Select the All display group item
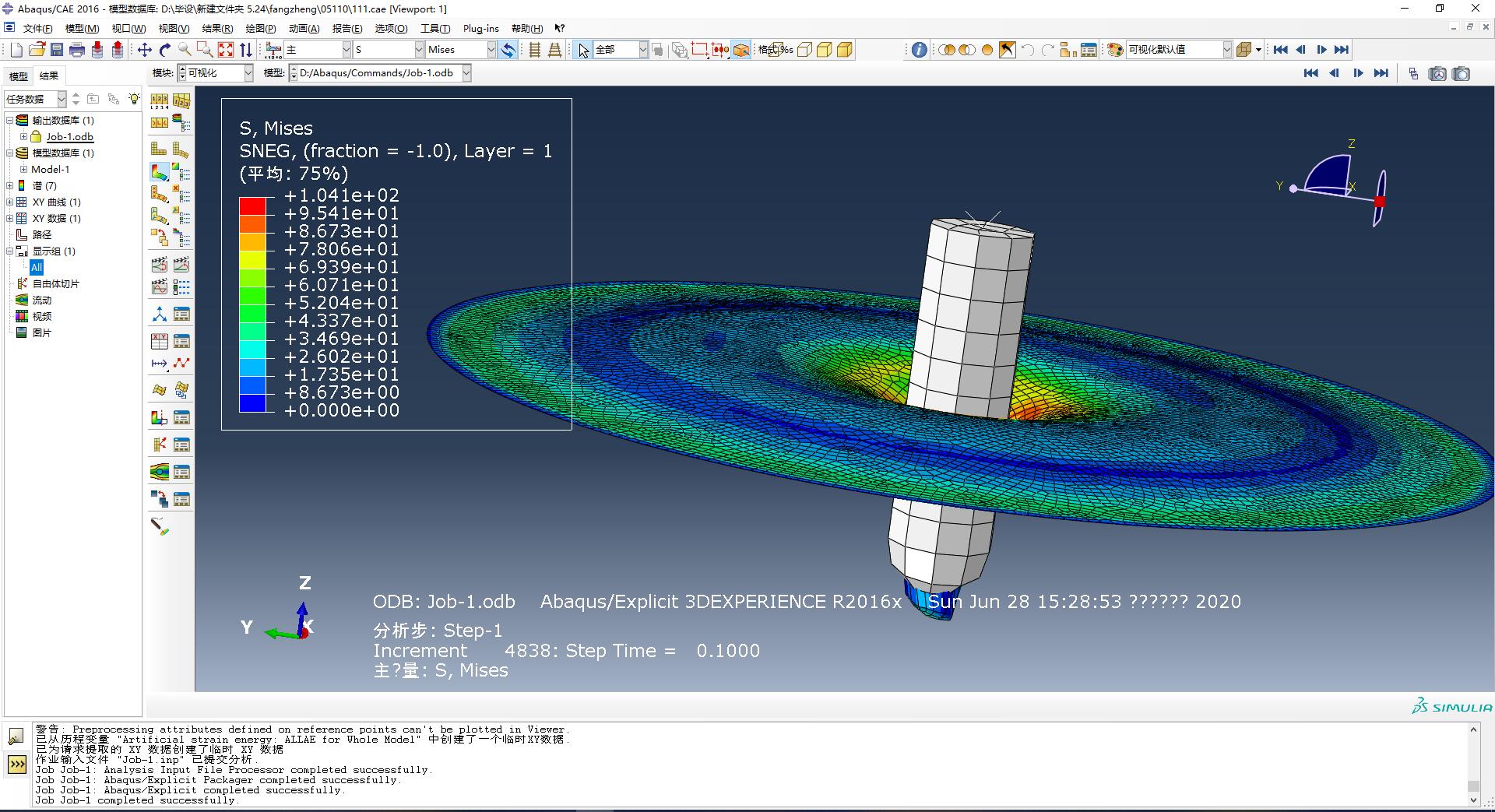Viewport: 1495px width, 812px height. pyautogui.click(x=37, y=268)
